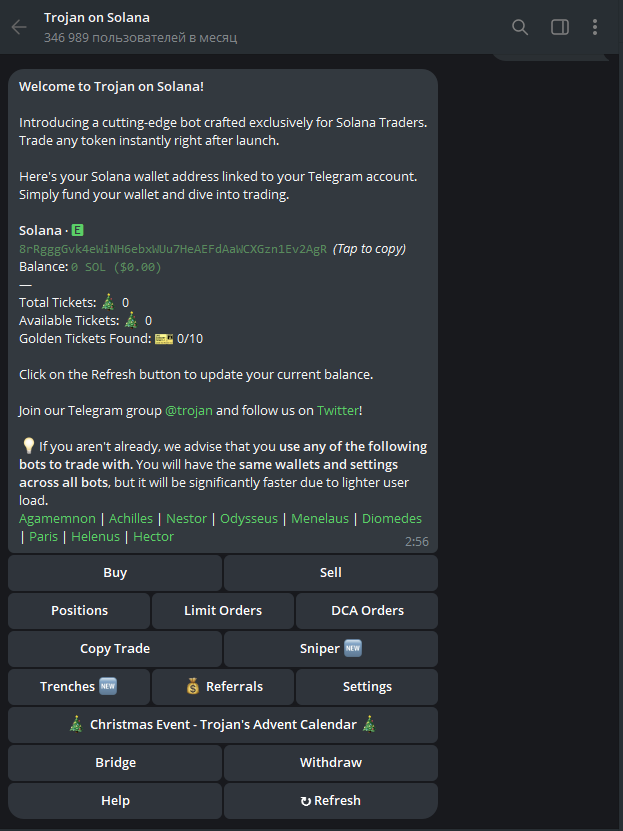Image resolution: width=623 pixels, height=831 pixels.
Task: Open the chat search icon
Action: 520,27
